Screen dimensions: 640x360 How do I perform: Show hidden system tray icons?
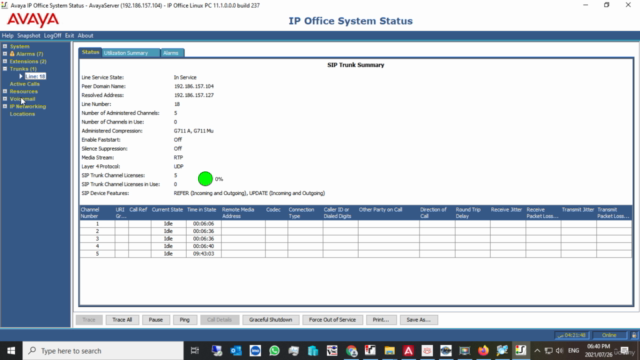coord(537,351)
